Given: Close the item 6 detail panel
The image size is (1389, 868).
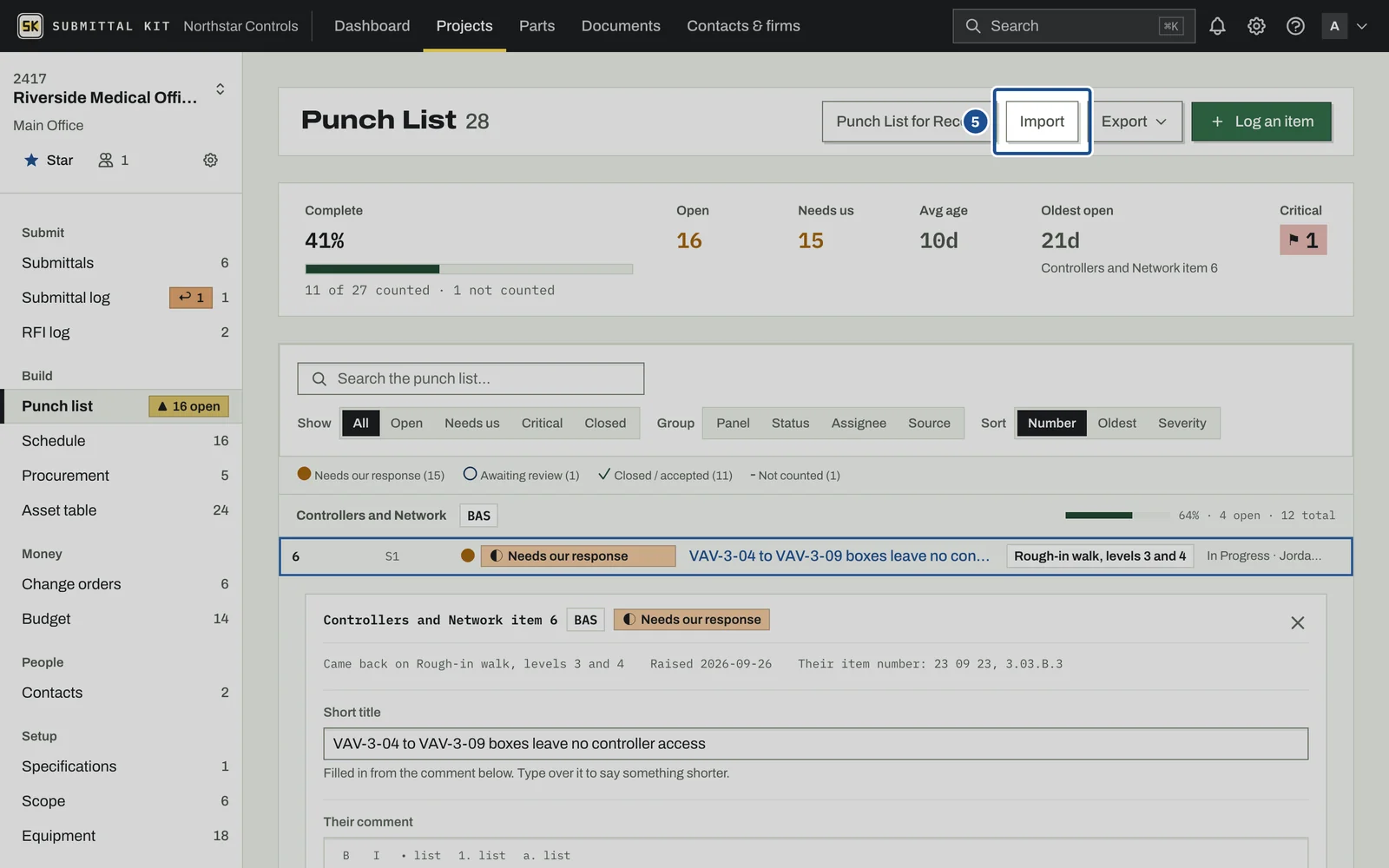Looking at the screenshot, I should coord(1297,622).
